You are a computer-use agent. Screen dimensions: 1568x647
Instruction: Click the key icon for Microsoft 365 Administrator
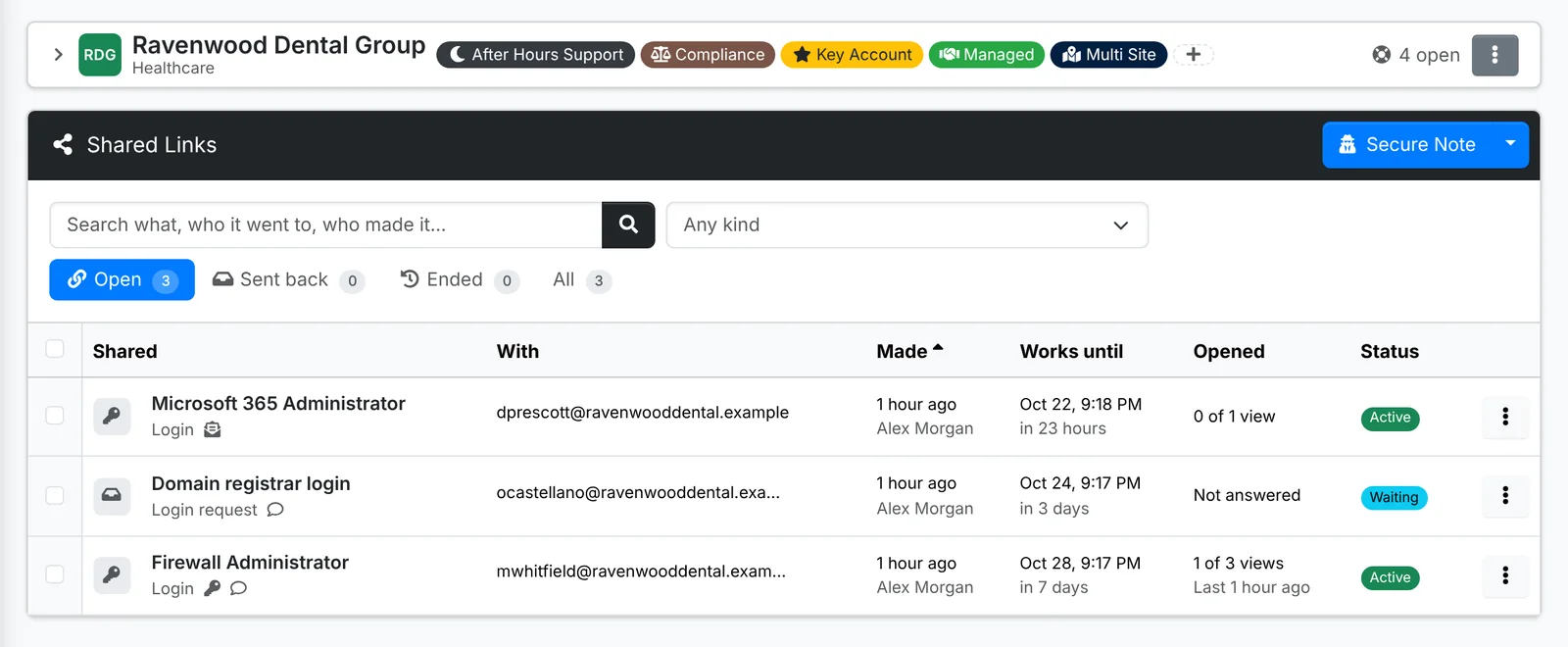(112, 416)
